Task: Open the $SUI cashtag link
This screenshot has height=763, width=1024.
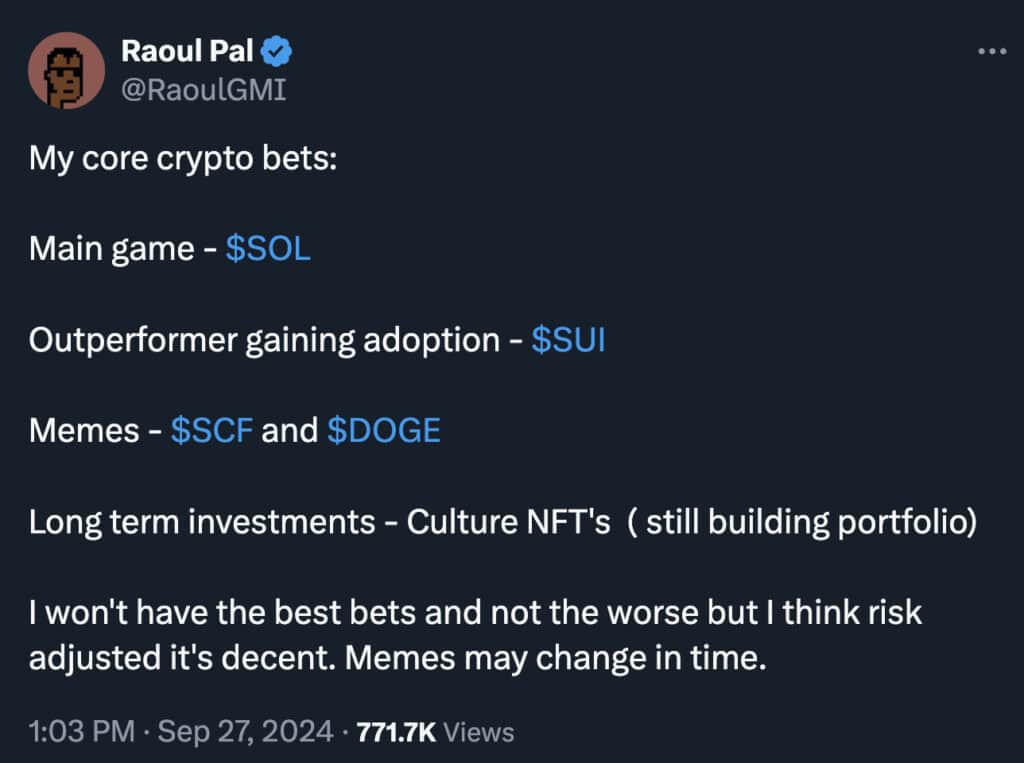Action: 568,340
